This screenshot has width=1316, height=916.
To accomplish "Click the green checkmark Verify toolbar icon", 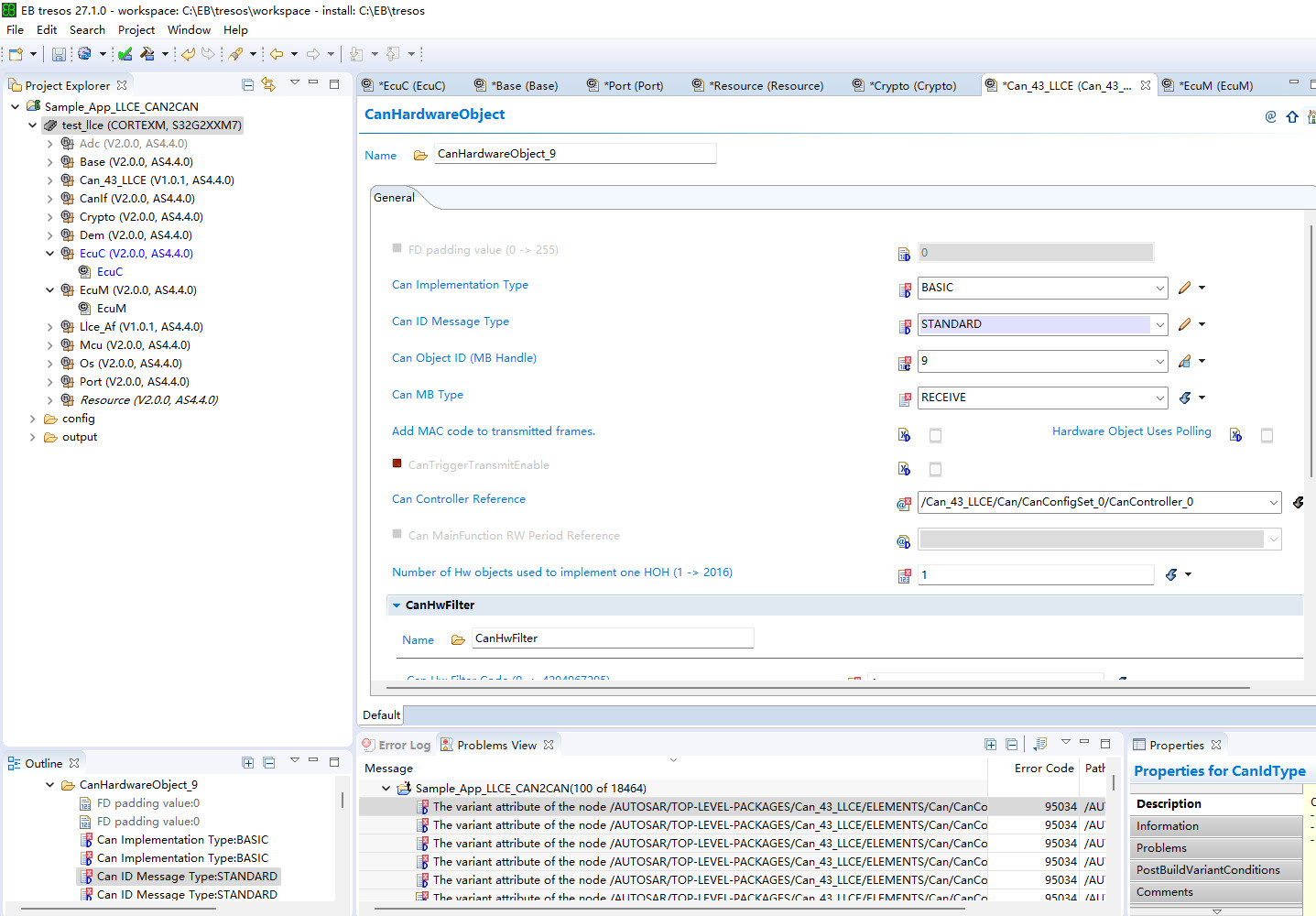I will (125, 53).
